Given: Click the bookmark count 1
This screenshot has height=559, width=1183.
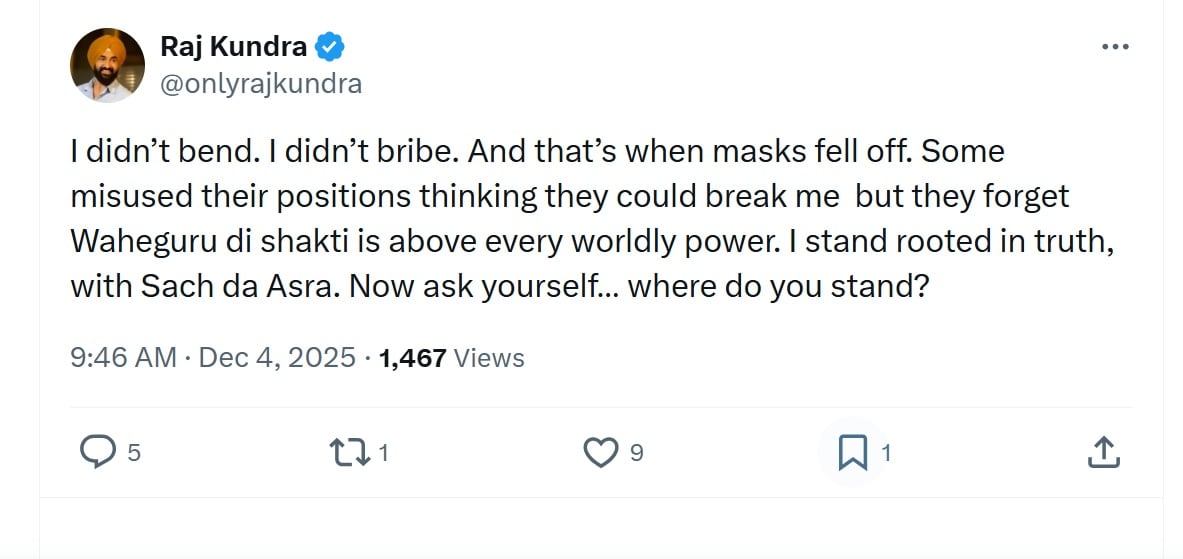Looking at the screenshot, I should pyautogui.click(x=886, y=453).
